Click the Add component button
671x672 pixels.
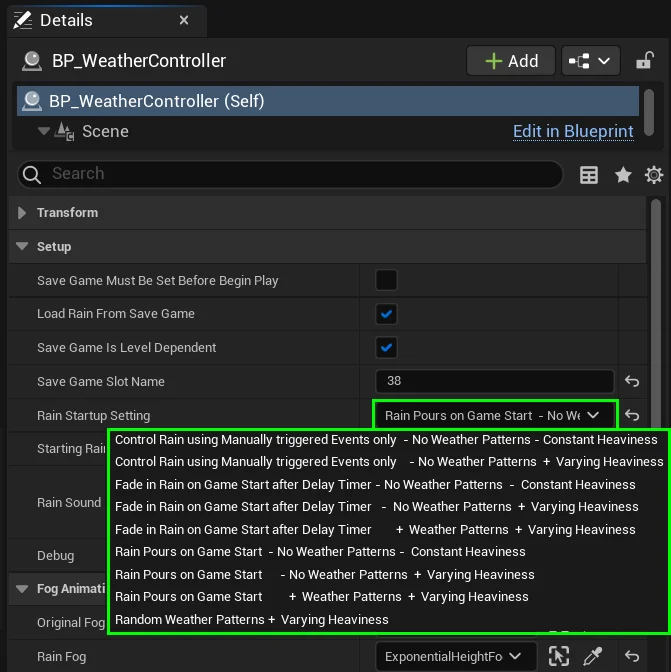click(510, 61)
